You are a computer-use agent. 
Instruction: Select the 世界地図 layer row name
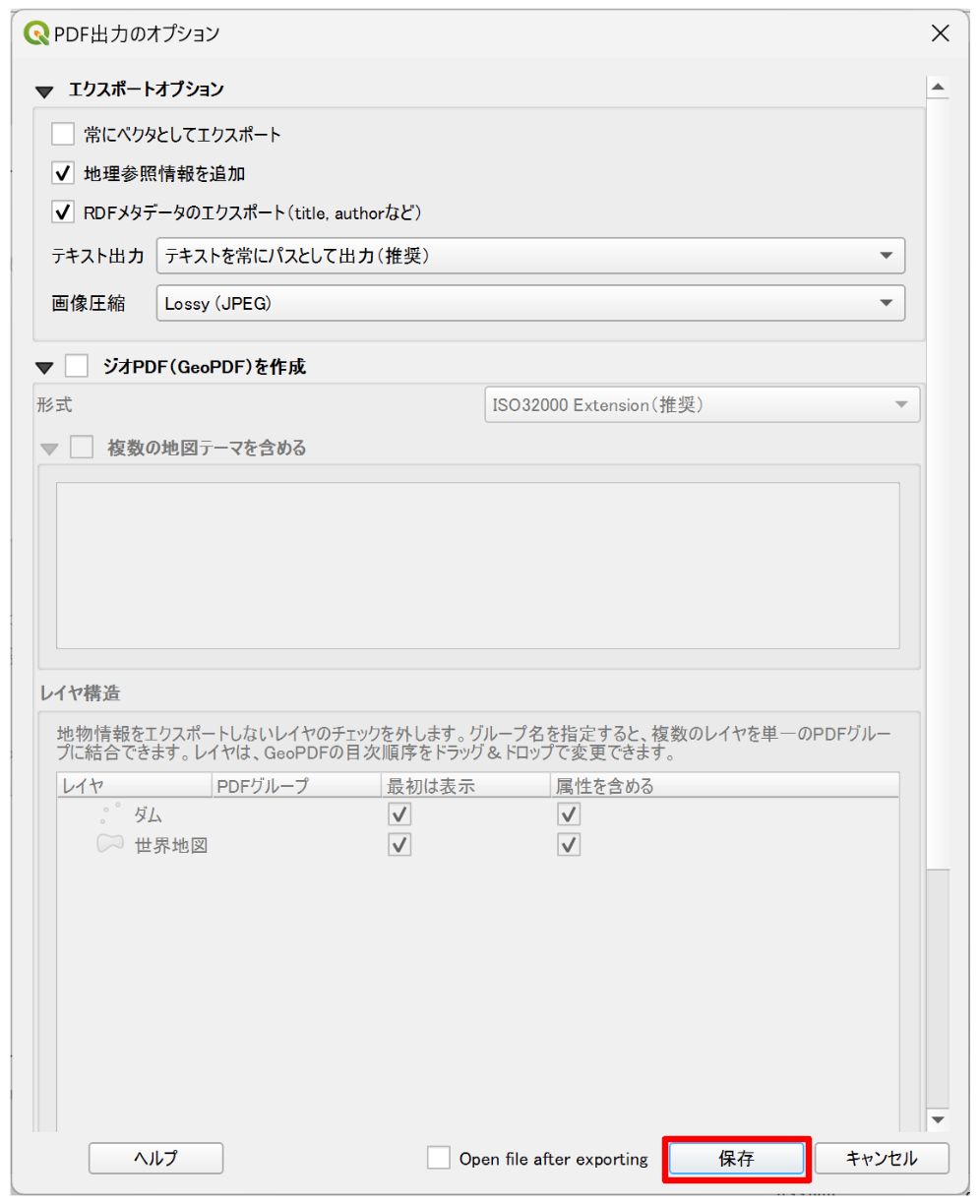pos(171,845)
